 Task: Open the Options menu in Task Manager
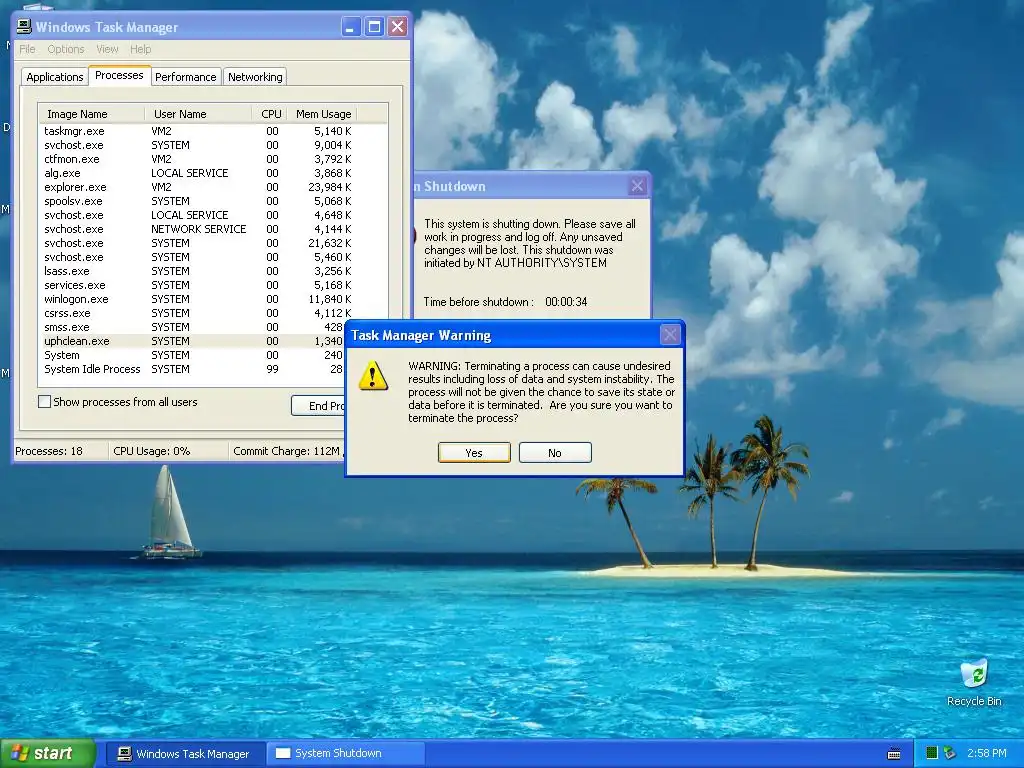65,49
